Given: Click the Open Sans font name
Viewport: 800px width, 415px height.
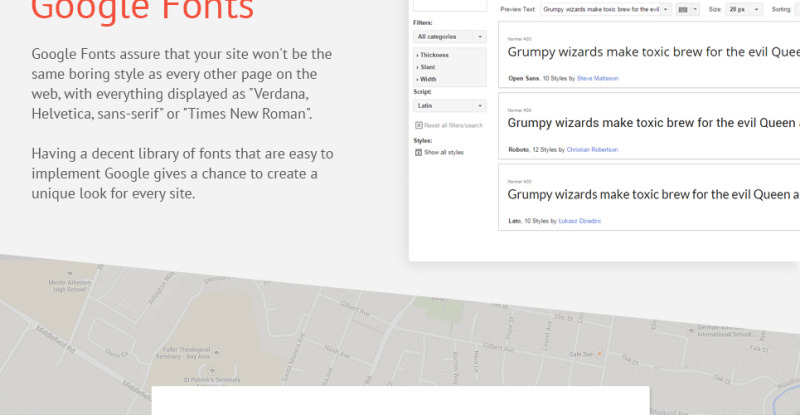Looking at the screenshot, I should point(523,79).
